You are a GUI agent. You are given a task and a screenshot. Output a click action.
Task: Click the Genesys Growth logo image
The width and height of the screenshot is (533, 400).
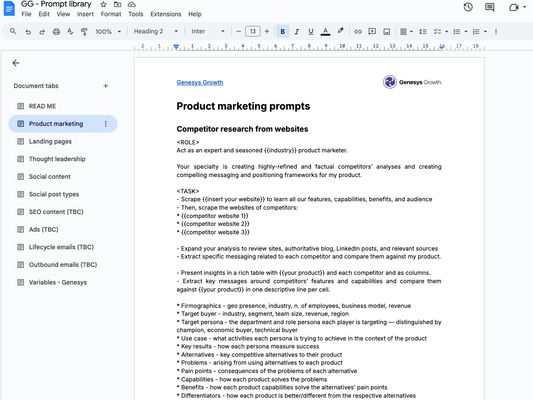(x=412, y=82)
